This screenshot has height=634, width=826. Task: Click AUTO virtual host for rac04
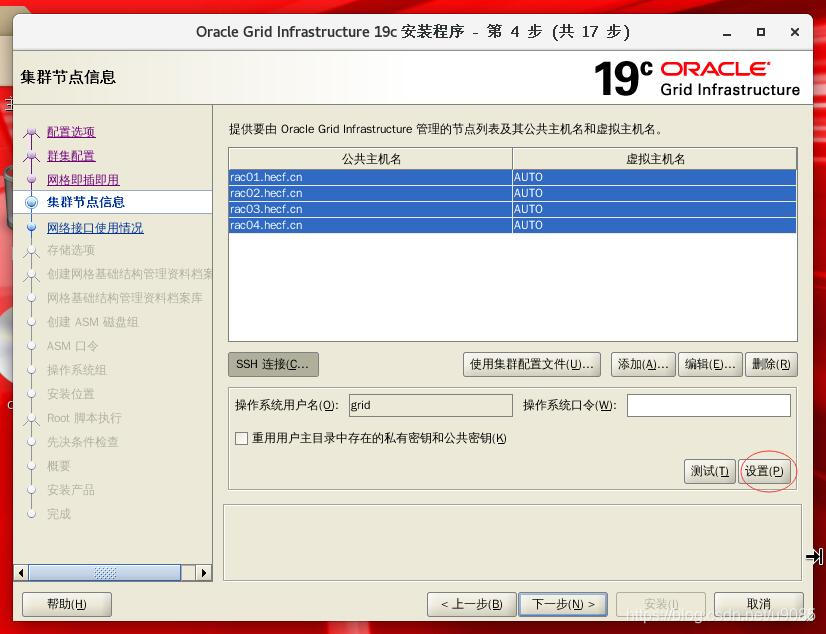(x=654, y=225)
